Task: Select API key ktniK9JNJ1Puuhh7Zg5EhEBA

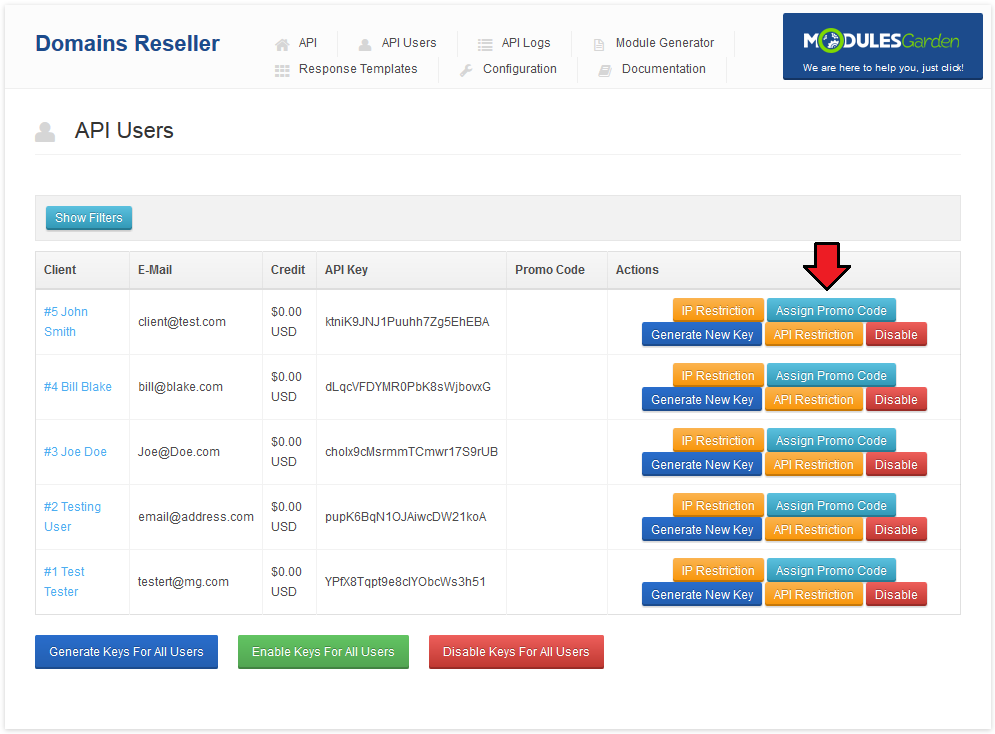Action: tap(407, 322)
